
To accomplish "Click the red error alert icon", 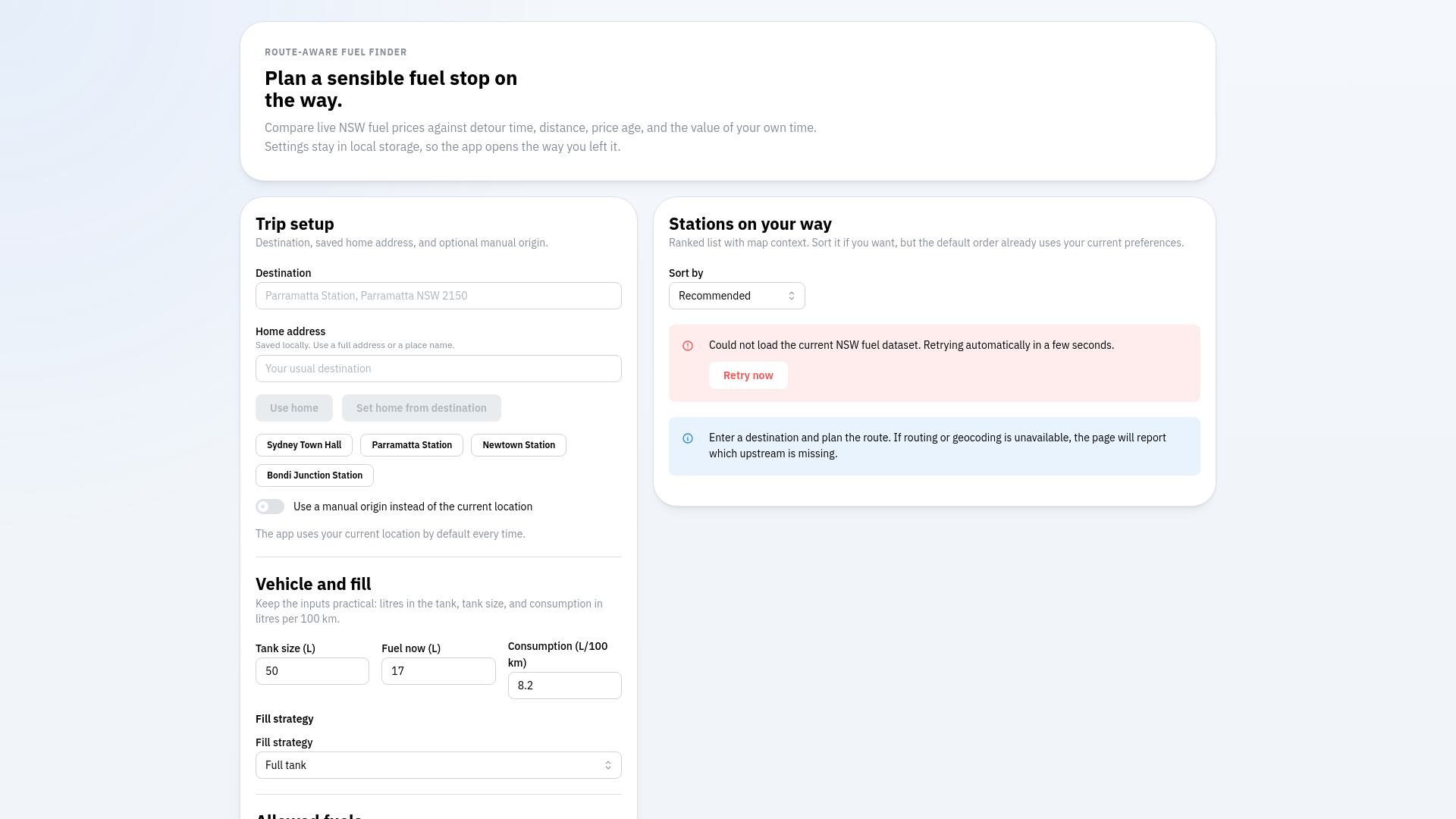I will [x=688, y=346].
